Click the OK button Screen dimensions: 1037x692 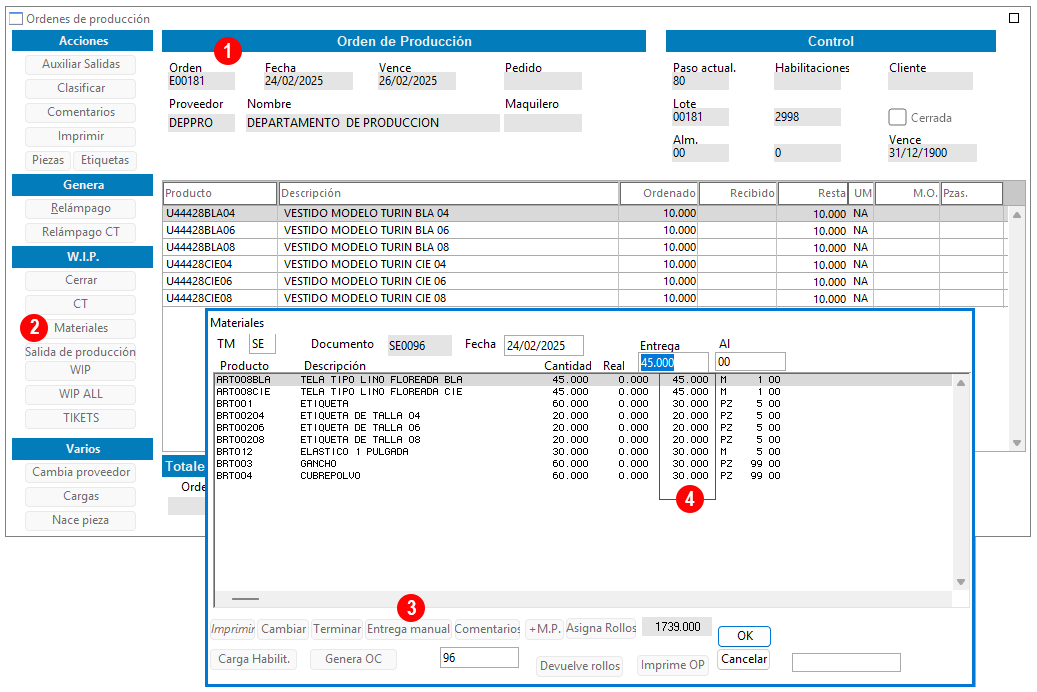745,636
